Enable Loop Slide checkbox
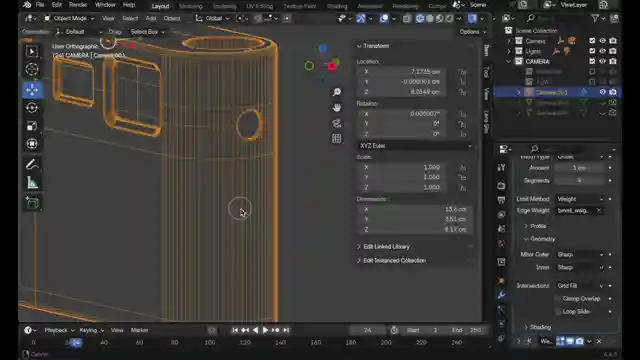The height and width of the screenshot is (360, 640). point(558,311)
